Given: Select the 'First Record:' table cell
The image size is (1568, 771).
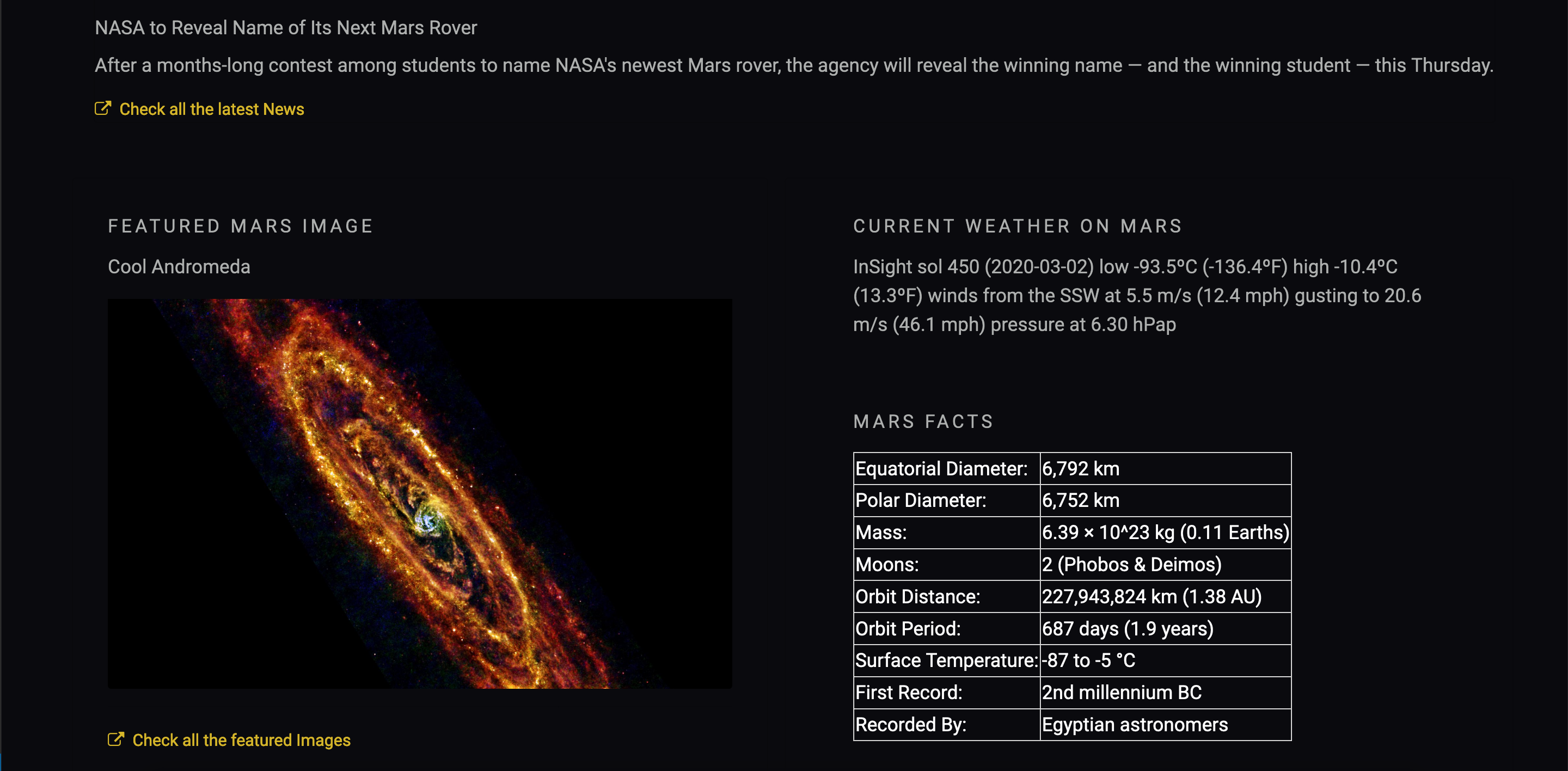Looking at the screenshot, I should click(x=947, y=693).
